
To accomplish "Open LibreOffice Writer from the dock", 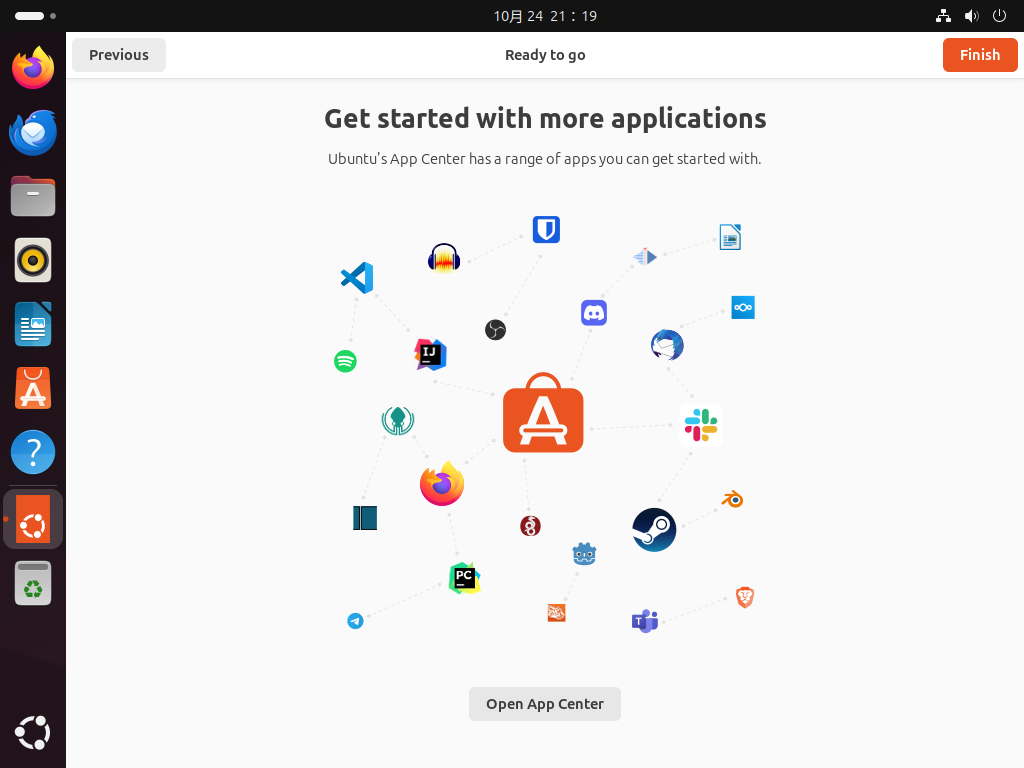I will [33, 324].
